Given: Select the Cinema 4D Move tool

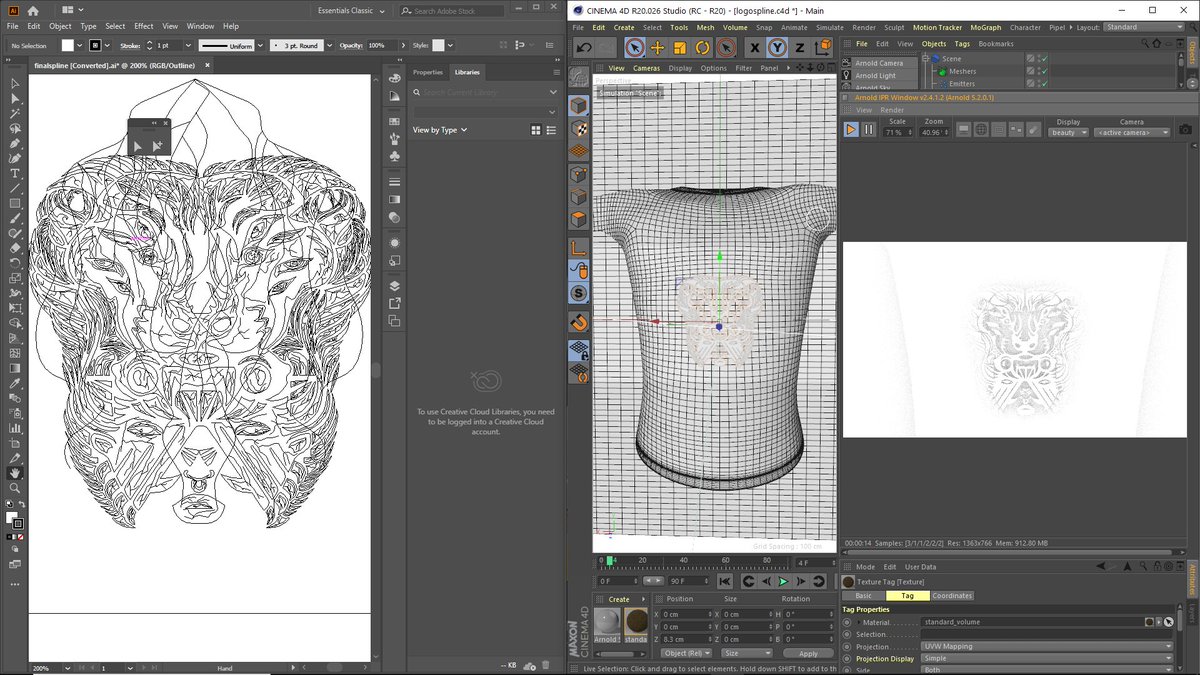Looking at the screenshot, I should 657,47.
